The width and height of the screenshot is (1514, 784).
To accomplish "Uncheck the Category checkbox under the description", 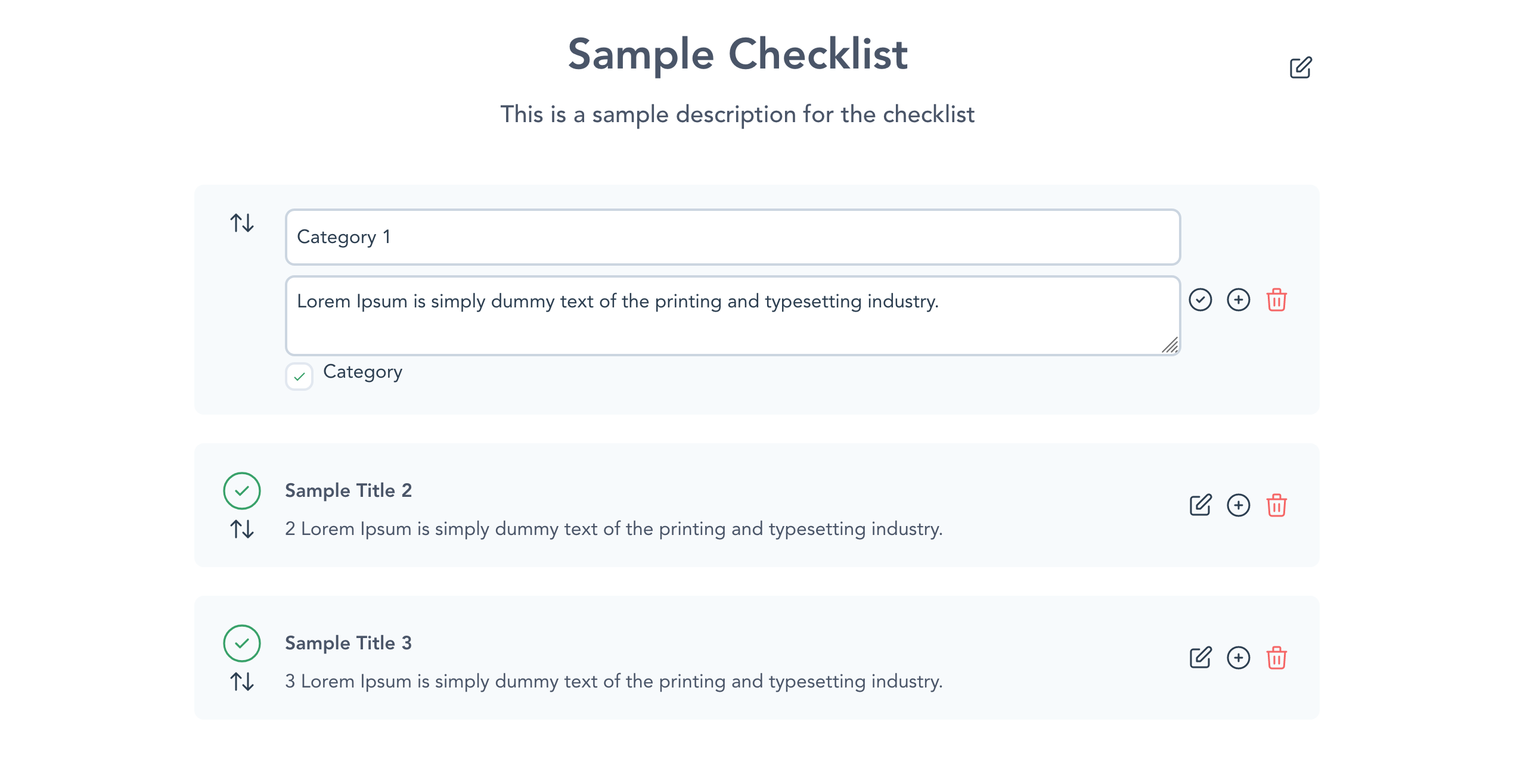I will [299, 376].
